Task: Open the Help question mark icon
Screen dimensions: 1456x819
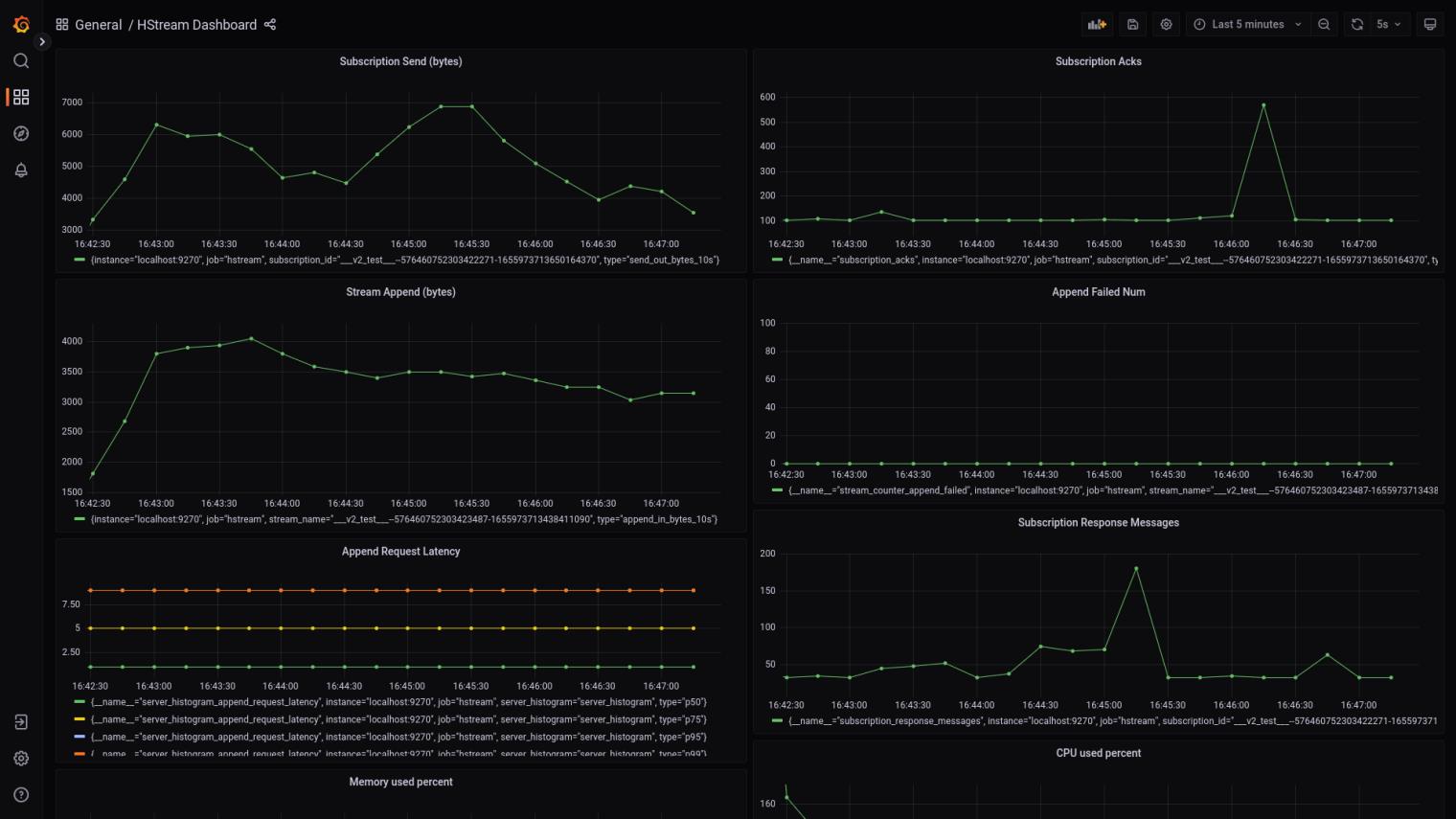Action: click(21, 795)
